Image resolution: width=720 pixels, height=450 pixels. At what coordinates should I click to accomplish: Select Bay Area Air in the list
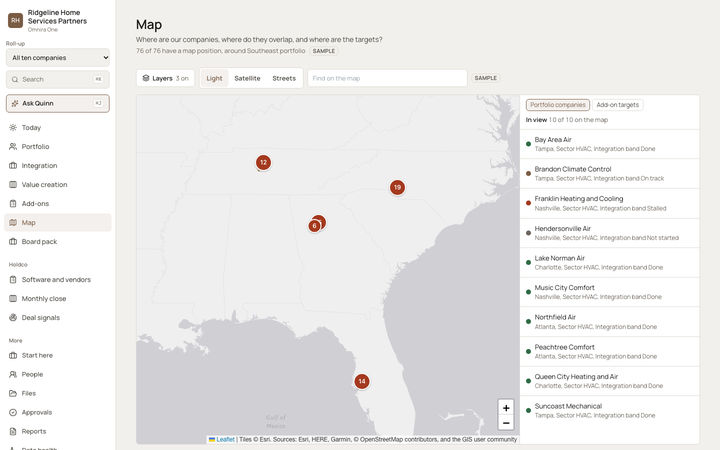610,144
